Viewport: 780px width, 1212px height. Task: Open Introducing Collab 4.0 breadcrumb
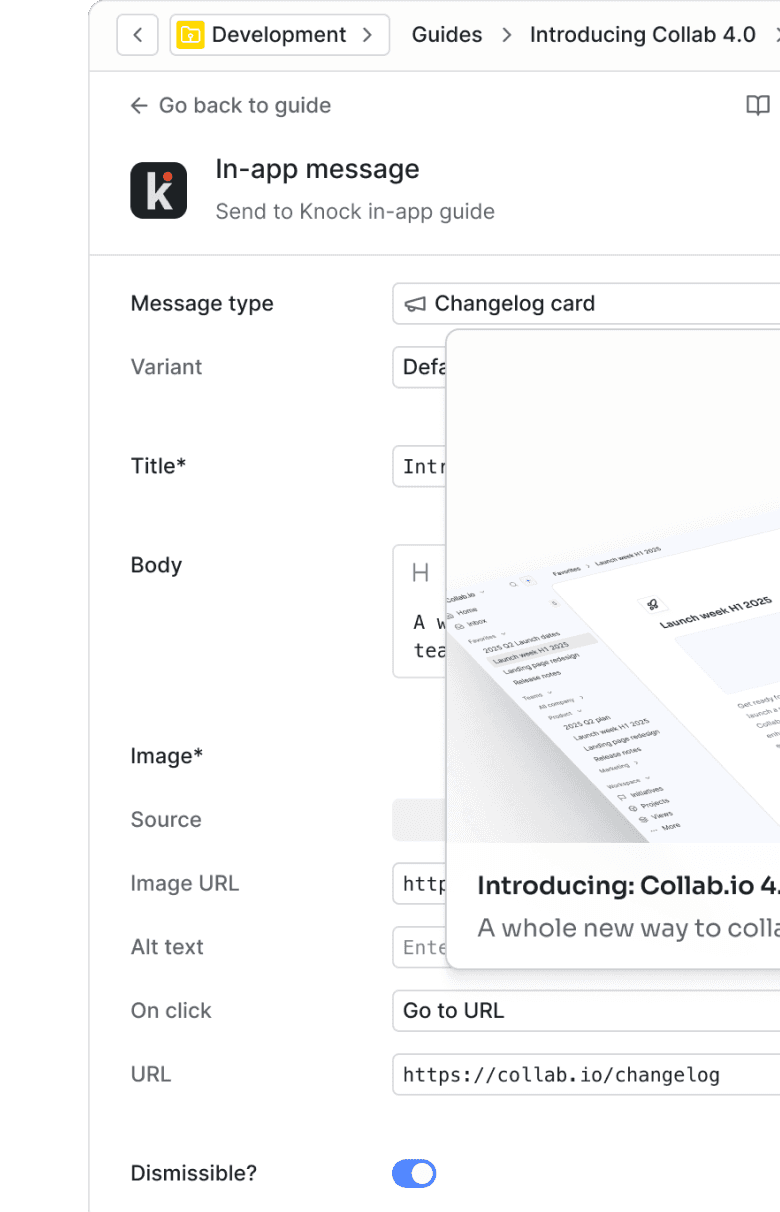click(x=642, y=35)
